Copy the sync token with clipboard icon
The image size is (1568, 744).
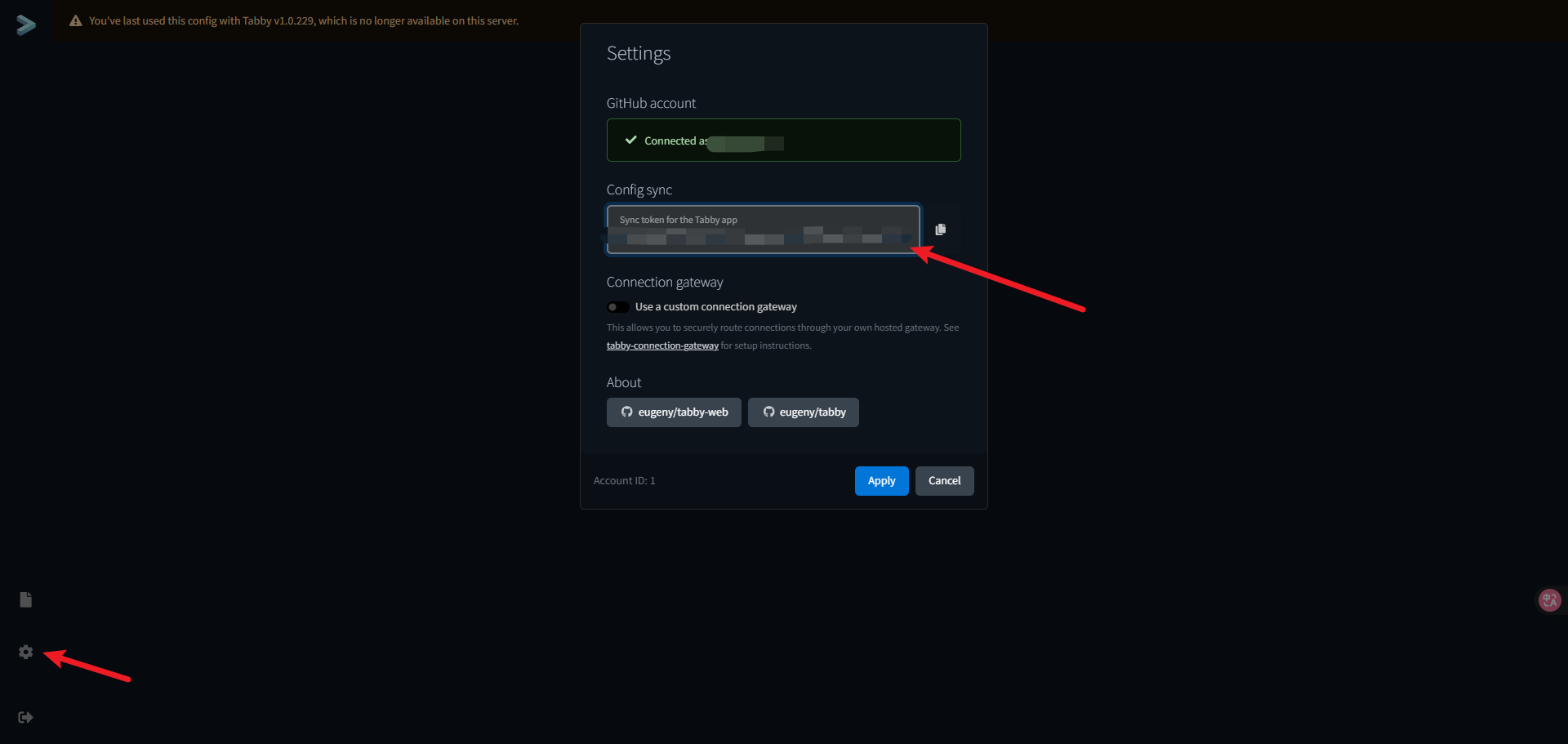pyautogui.click(x=940, y=229)
